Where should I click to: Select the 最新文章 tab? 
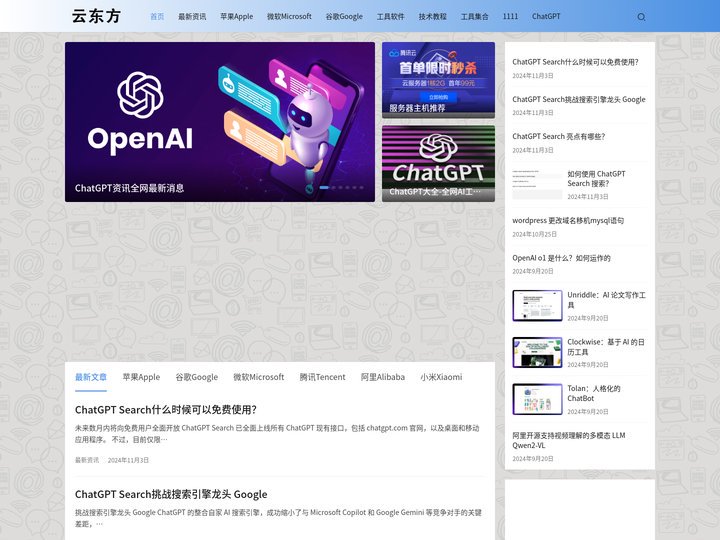point(91,377)
